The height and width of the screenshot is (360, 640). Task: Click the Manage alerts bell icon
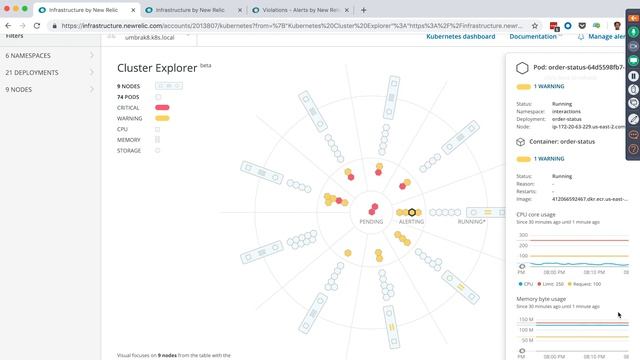[x=581, y=37]
